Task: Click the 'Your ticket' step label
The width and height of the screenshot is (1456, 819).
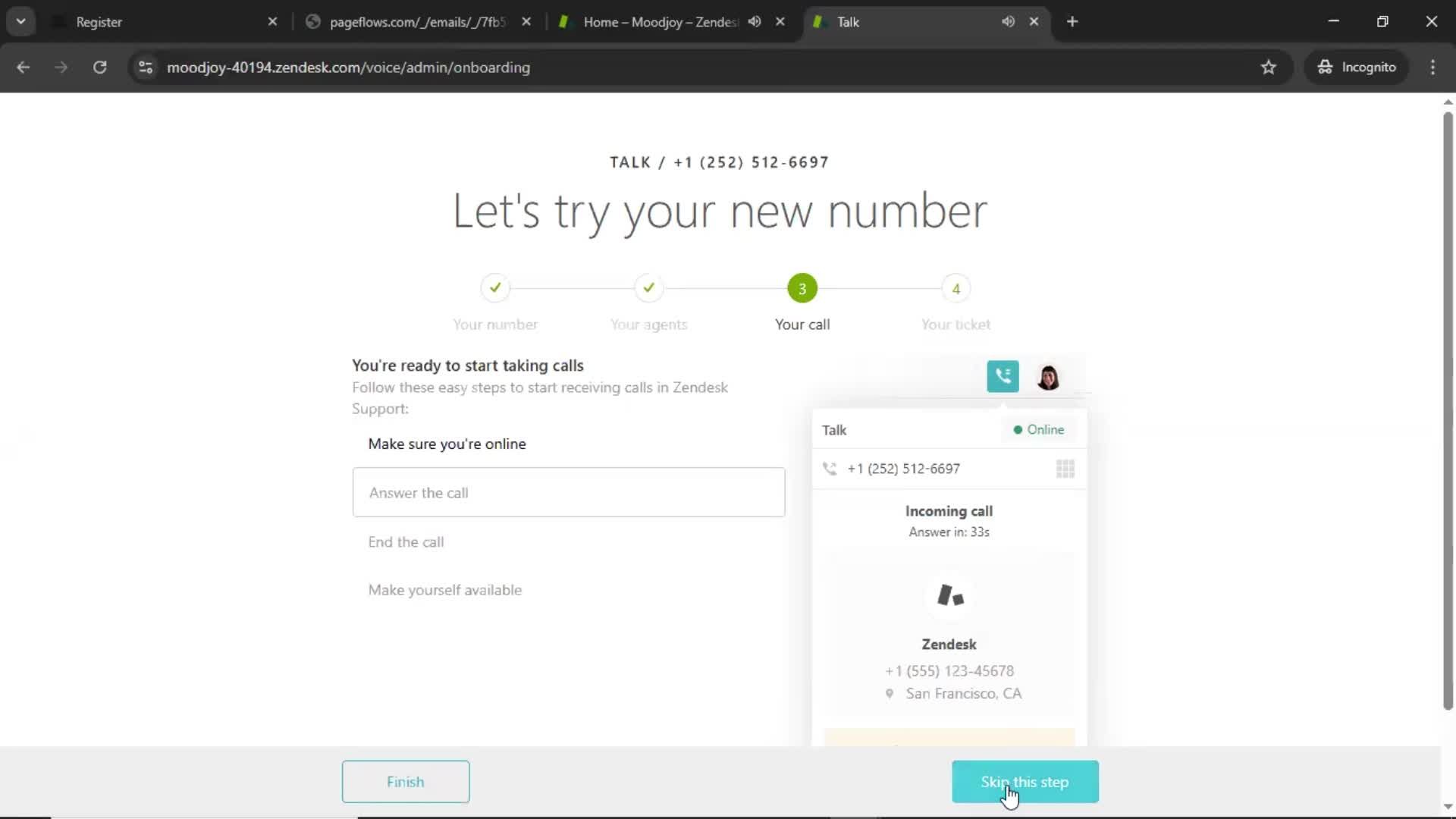Action: [955, 325]
